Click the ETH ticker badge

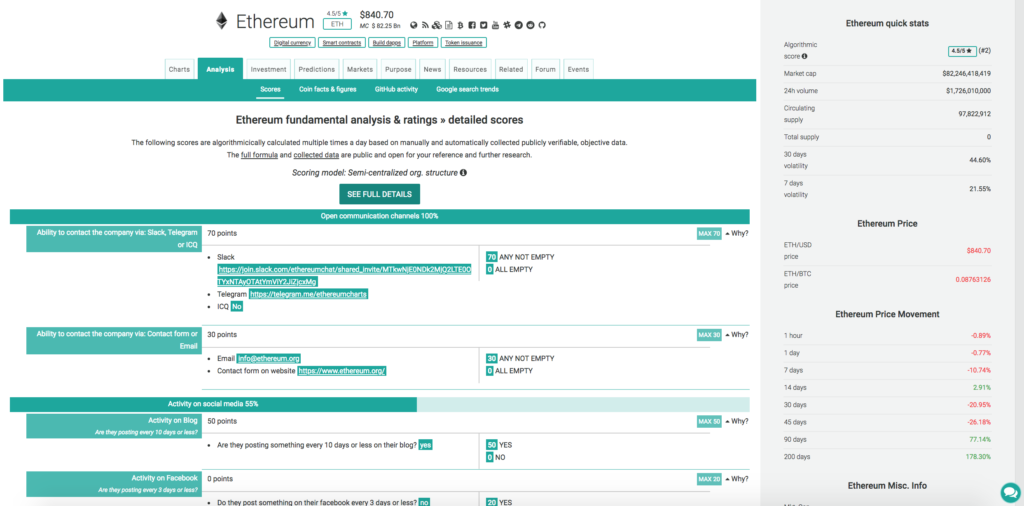tap(338, 24)
